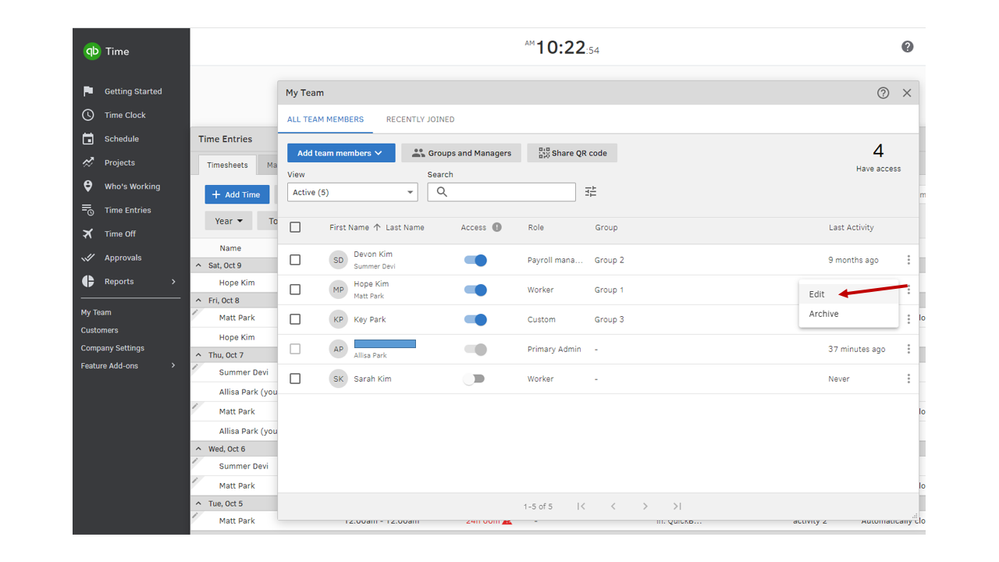Viewport: 999px width, 562px height.
Task: Toggle access for Key Park
Action: [475, 319]
